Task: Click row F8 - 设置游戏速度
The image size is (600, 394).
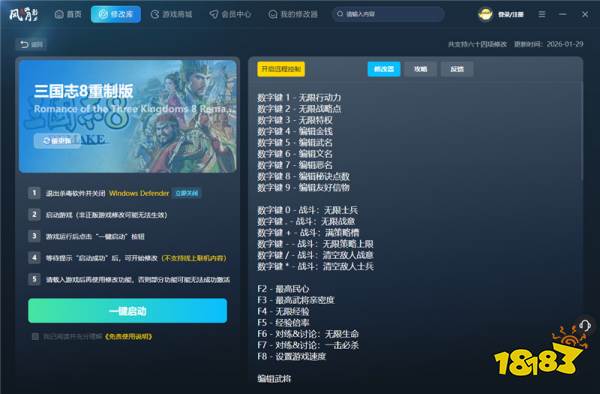Action: [292, 357]
